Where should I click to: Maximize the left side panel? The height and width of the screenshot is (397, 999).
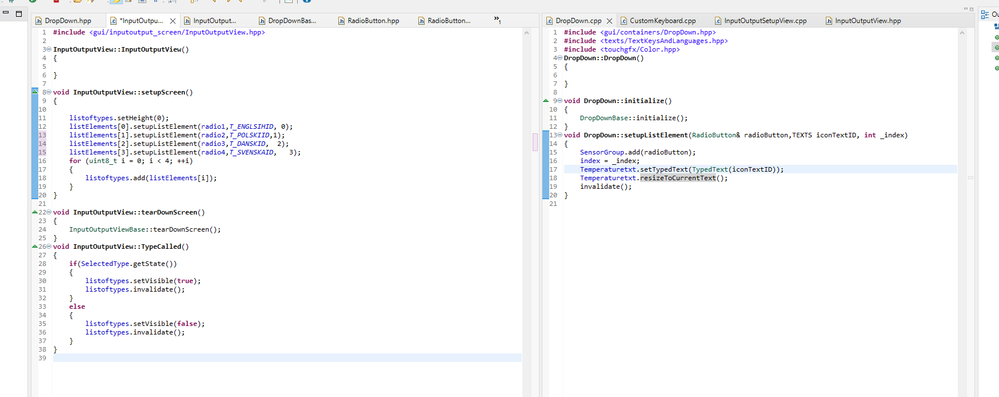[x=18, y=13]
